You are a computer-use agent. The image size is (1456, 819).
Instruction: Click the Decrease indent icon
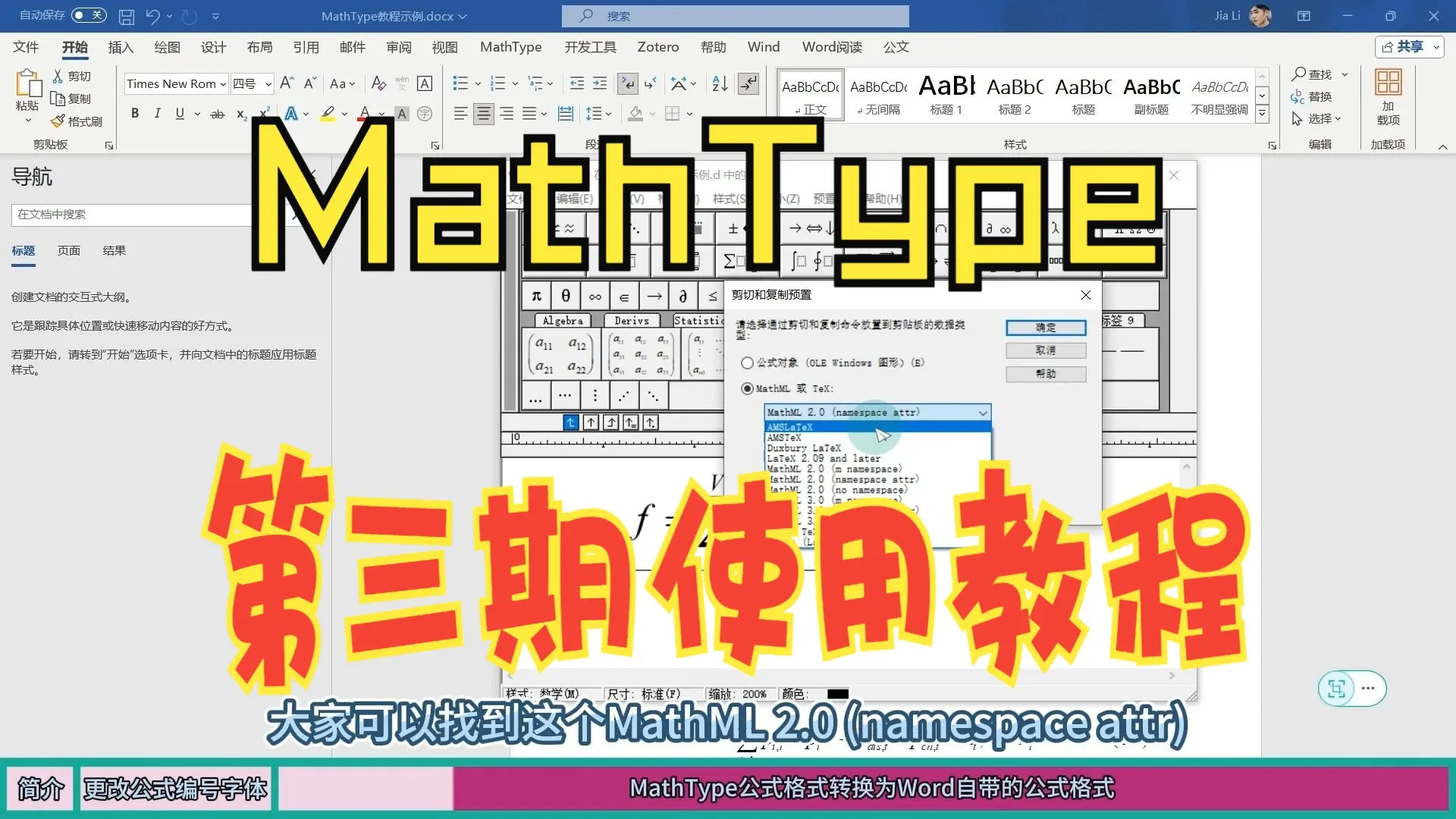click(577, 83)
